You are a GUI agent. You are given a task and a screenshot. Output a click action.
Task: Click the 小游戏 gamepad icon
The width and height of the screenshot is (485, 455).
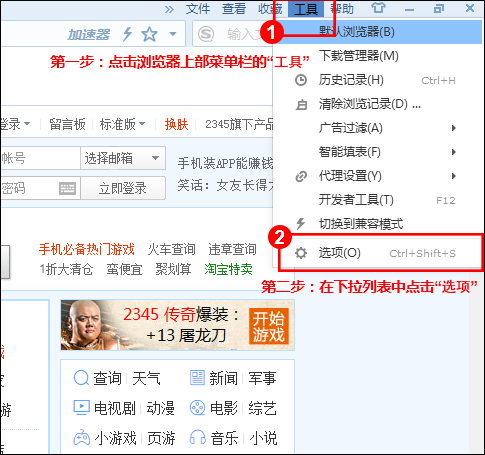[x=82, y=438]
